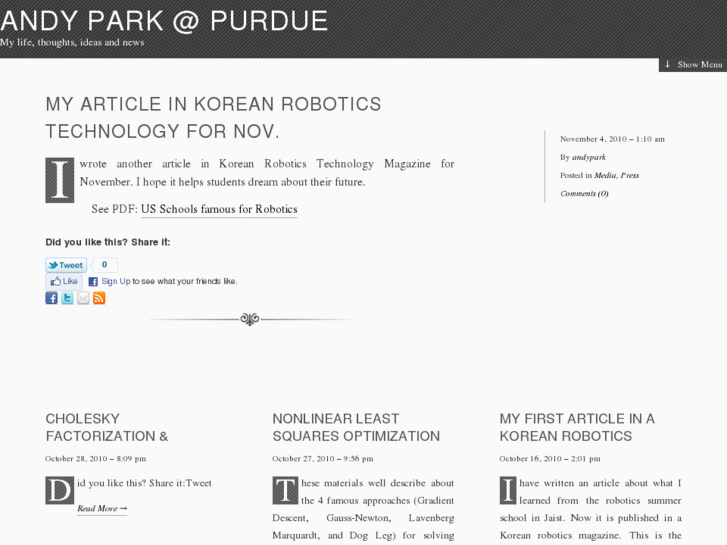Click the Tweet button

66,265
